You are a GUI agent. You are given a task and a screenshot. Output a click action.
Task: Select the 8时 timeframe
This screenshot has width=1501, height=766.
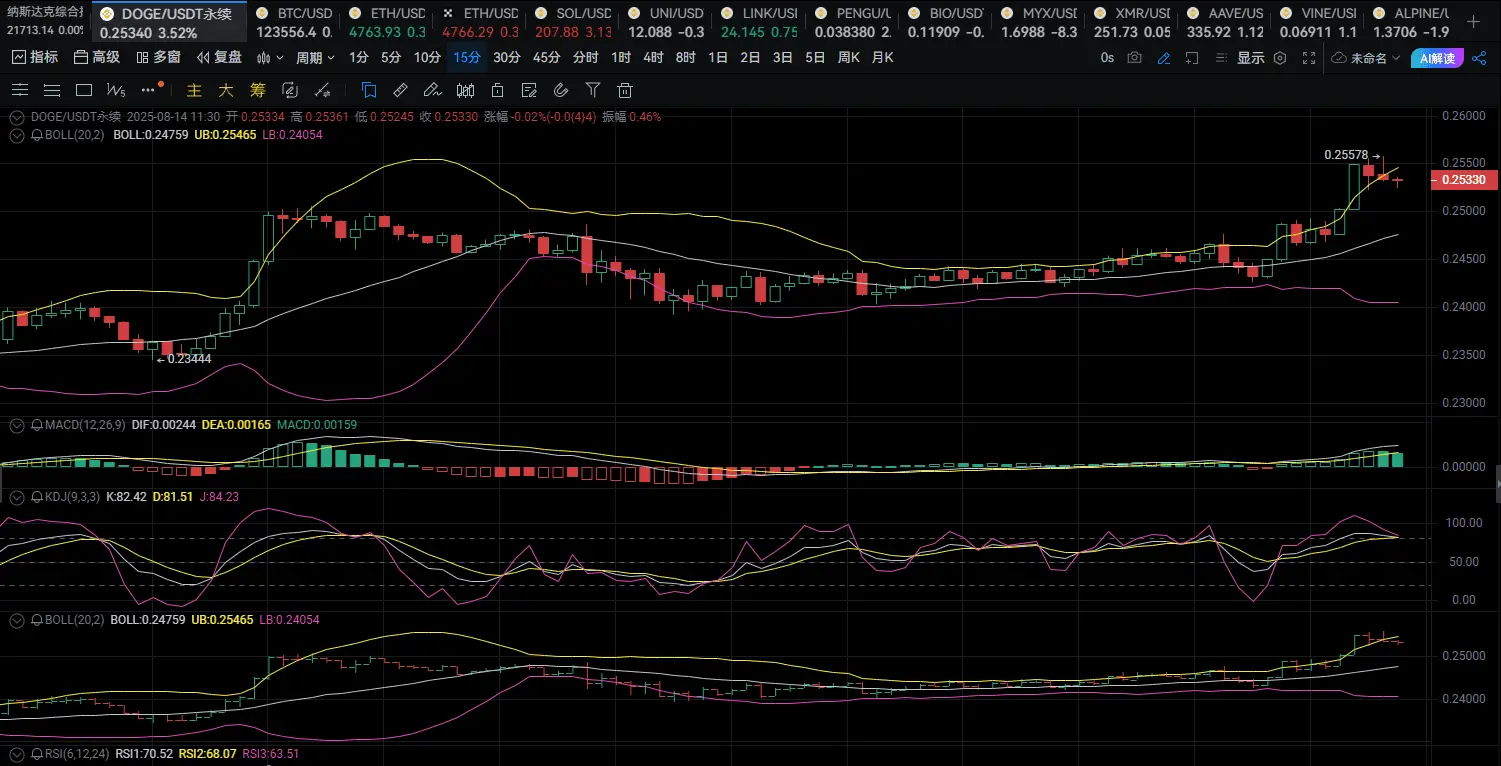click(x=685, y=57)
